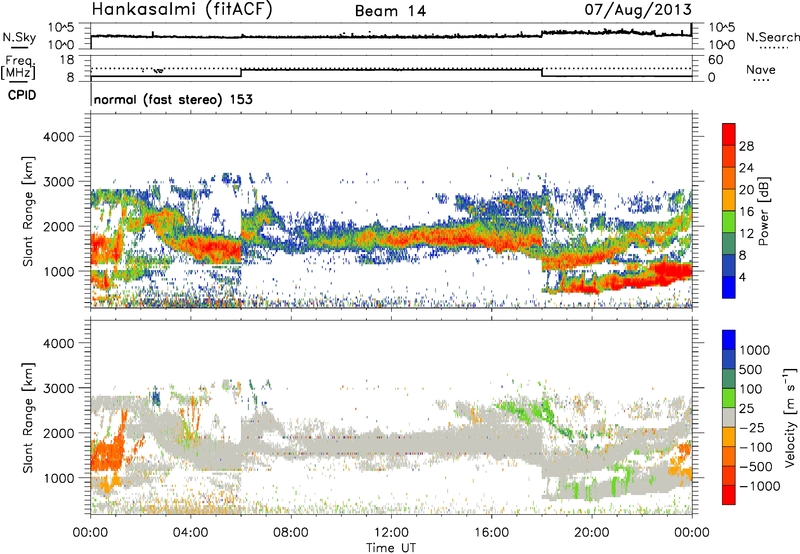Click the grey segment of Velocity colorbar
The width and height of the screenshot is (800, 554).
pos(729,417)
